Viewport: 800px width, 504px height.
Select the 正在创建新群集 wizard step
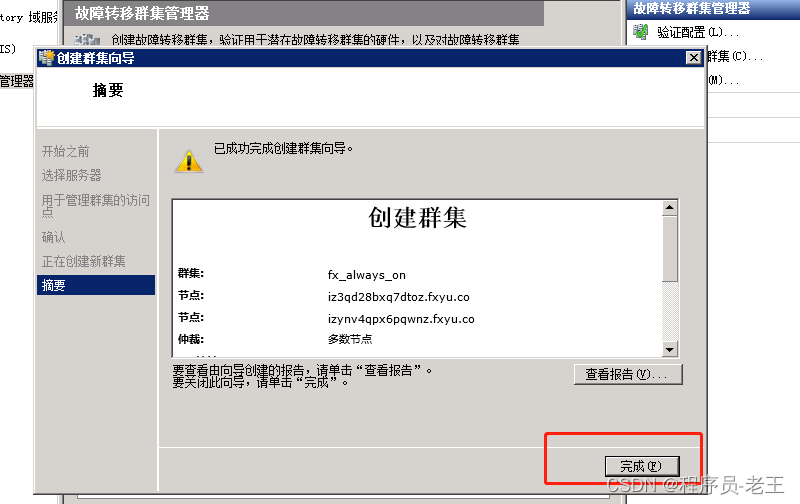click(83, 261)
